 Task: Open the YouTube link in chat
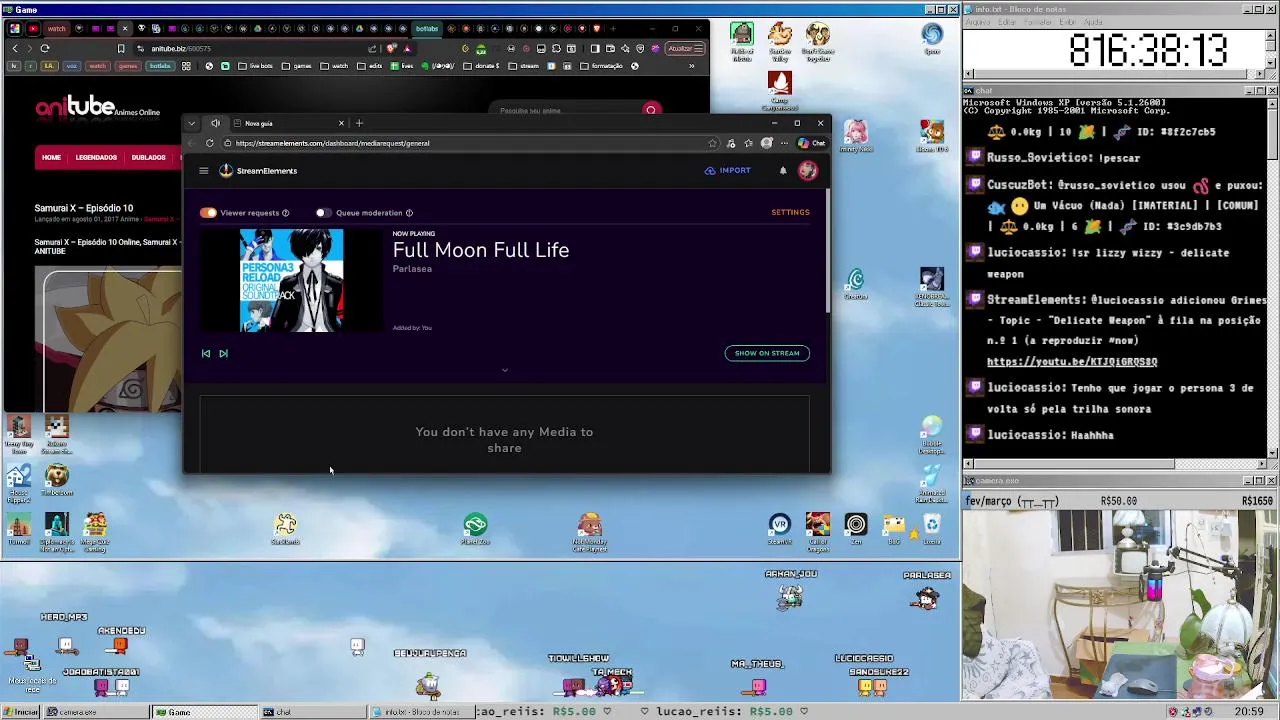coord(1072,362)
